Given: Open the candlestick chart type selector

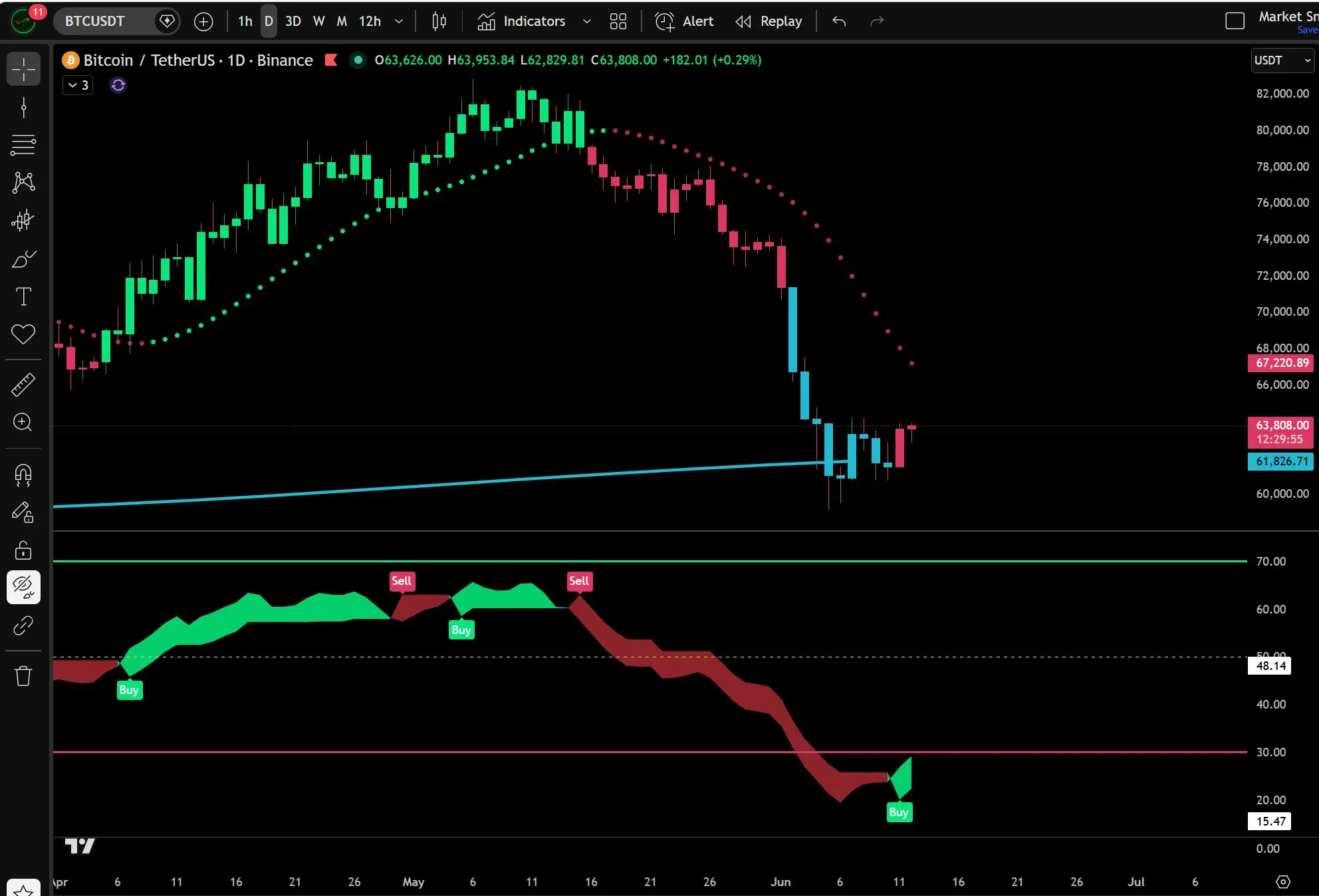Looking at the screenshot, I should click(439, 21).
